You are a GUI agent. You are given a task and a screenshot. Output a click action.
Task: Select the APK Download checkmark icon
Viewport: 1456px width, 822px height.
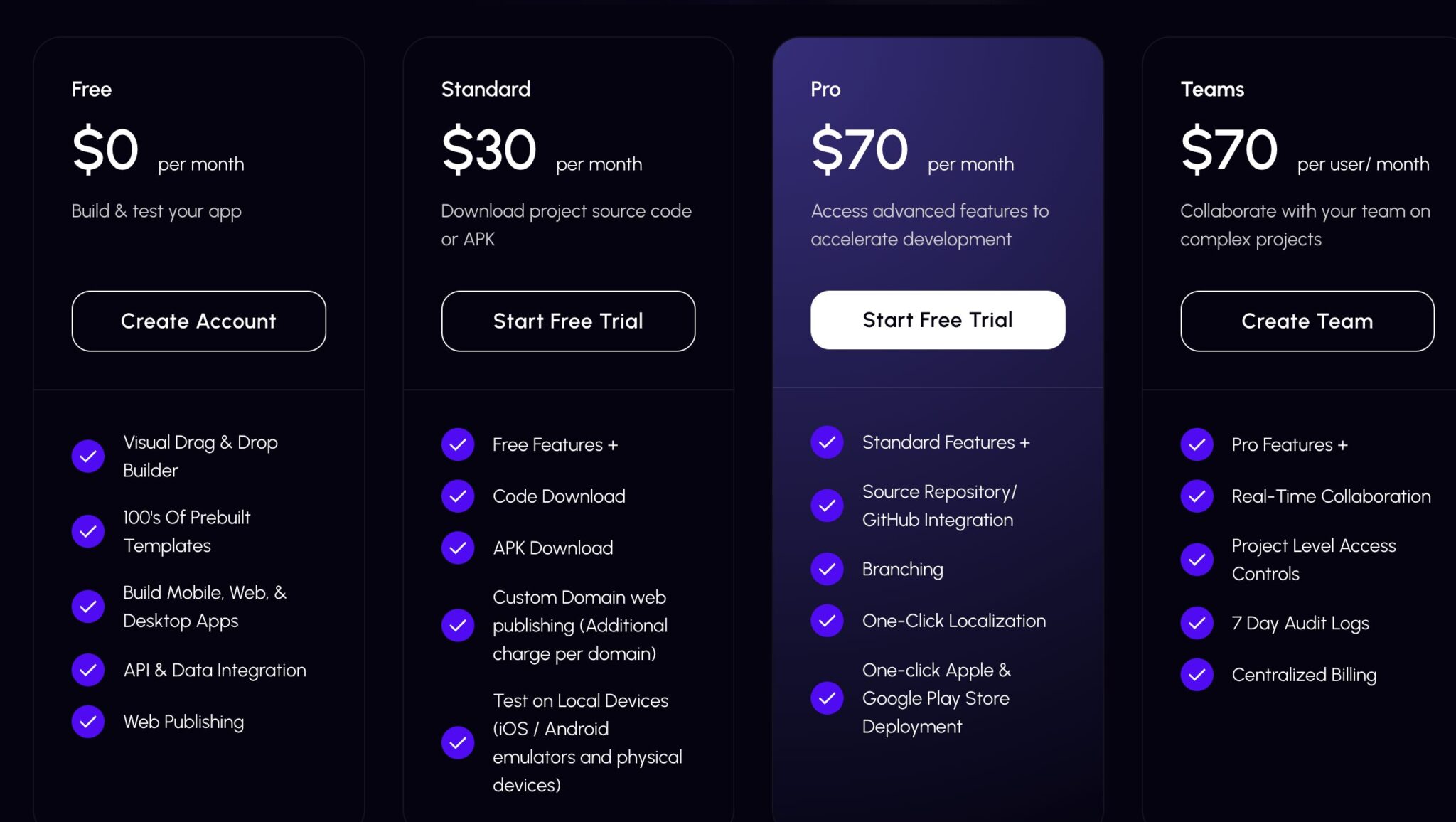coord(457,548)
